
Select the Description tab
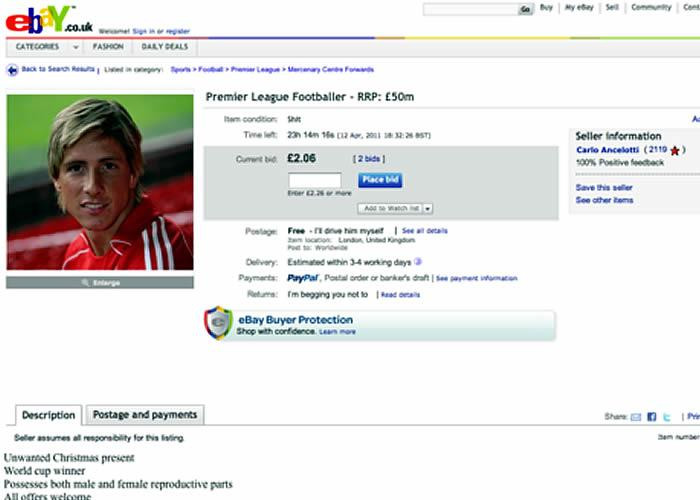coord(48,415)
